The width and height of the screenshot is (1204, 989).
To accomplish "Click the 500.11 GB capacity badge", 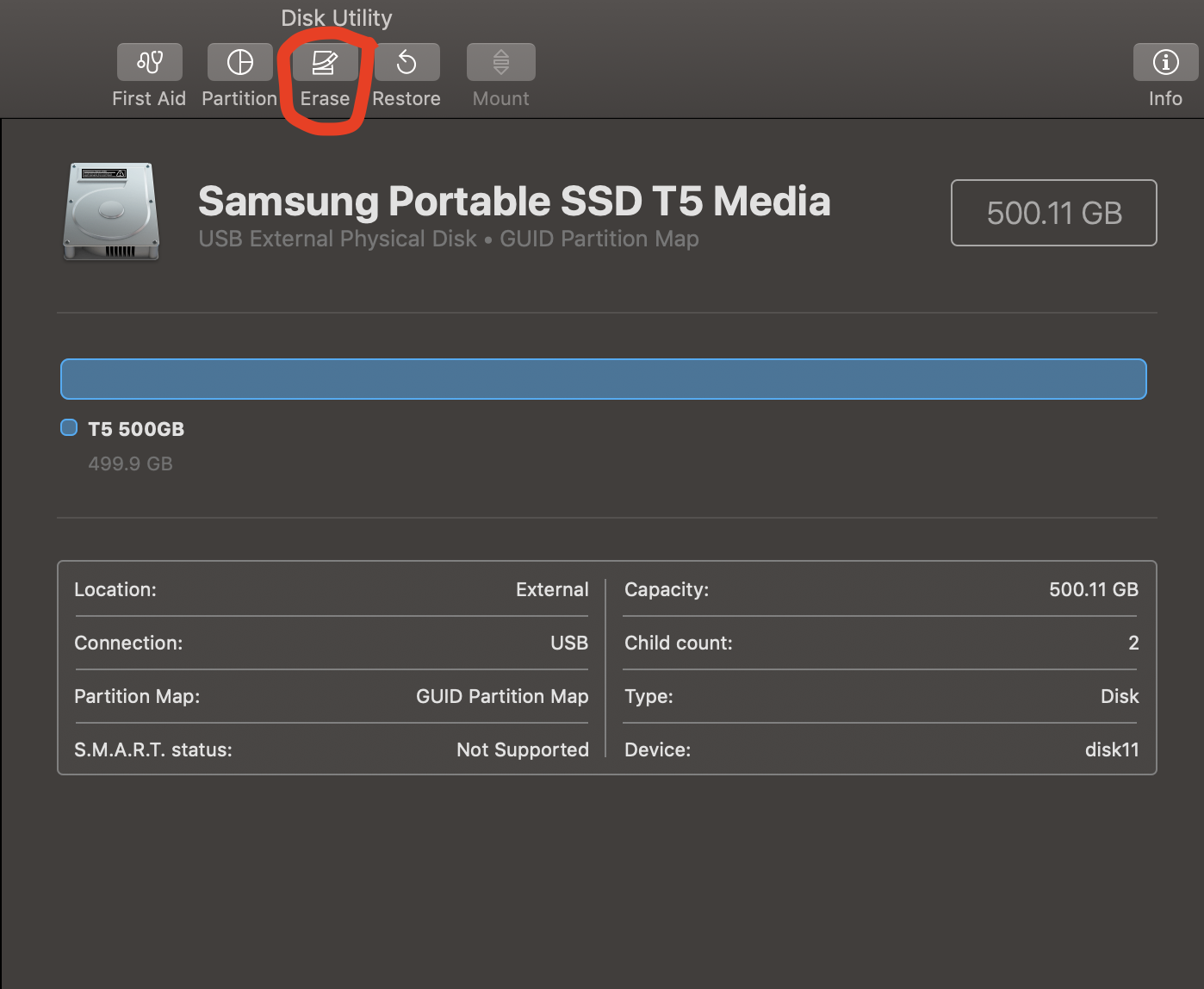I will pos(1053,213).
